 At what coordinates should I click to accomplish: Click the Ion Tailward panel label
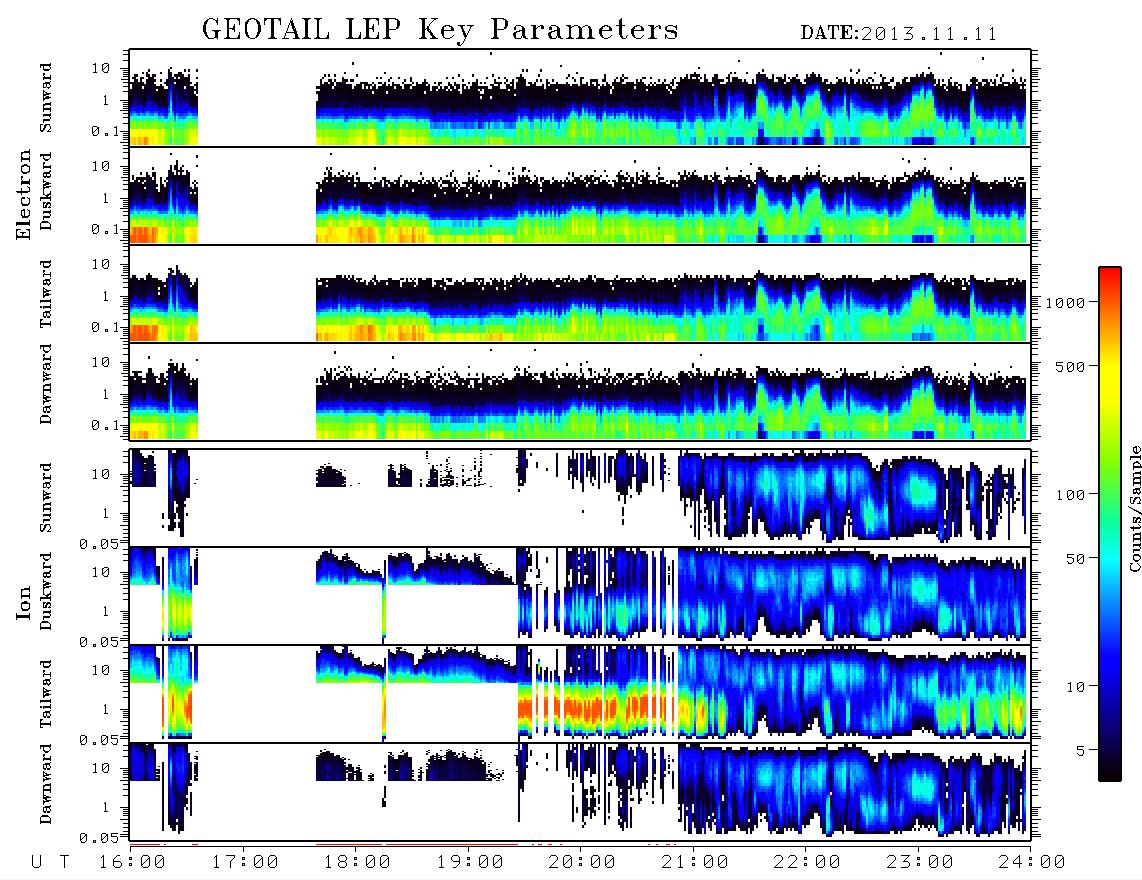coord(46,694)
